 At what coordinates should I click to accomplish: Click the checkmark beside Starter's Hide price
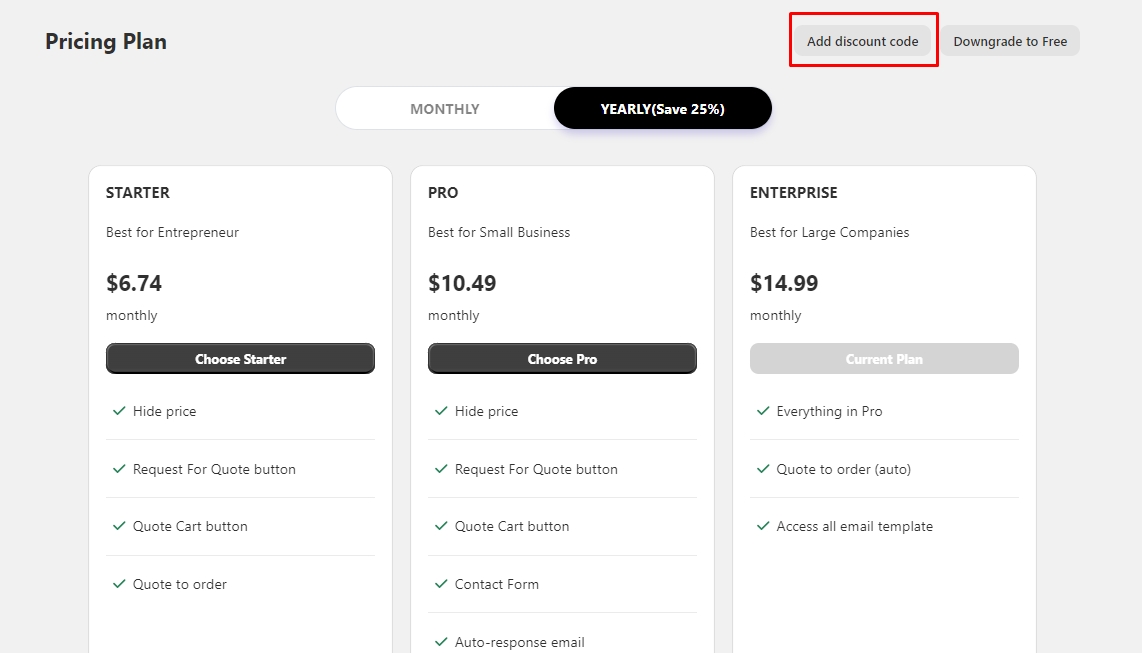[x=119, y=411]
